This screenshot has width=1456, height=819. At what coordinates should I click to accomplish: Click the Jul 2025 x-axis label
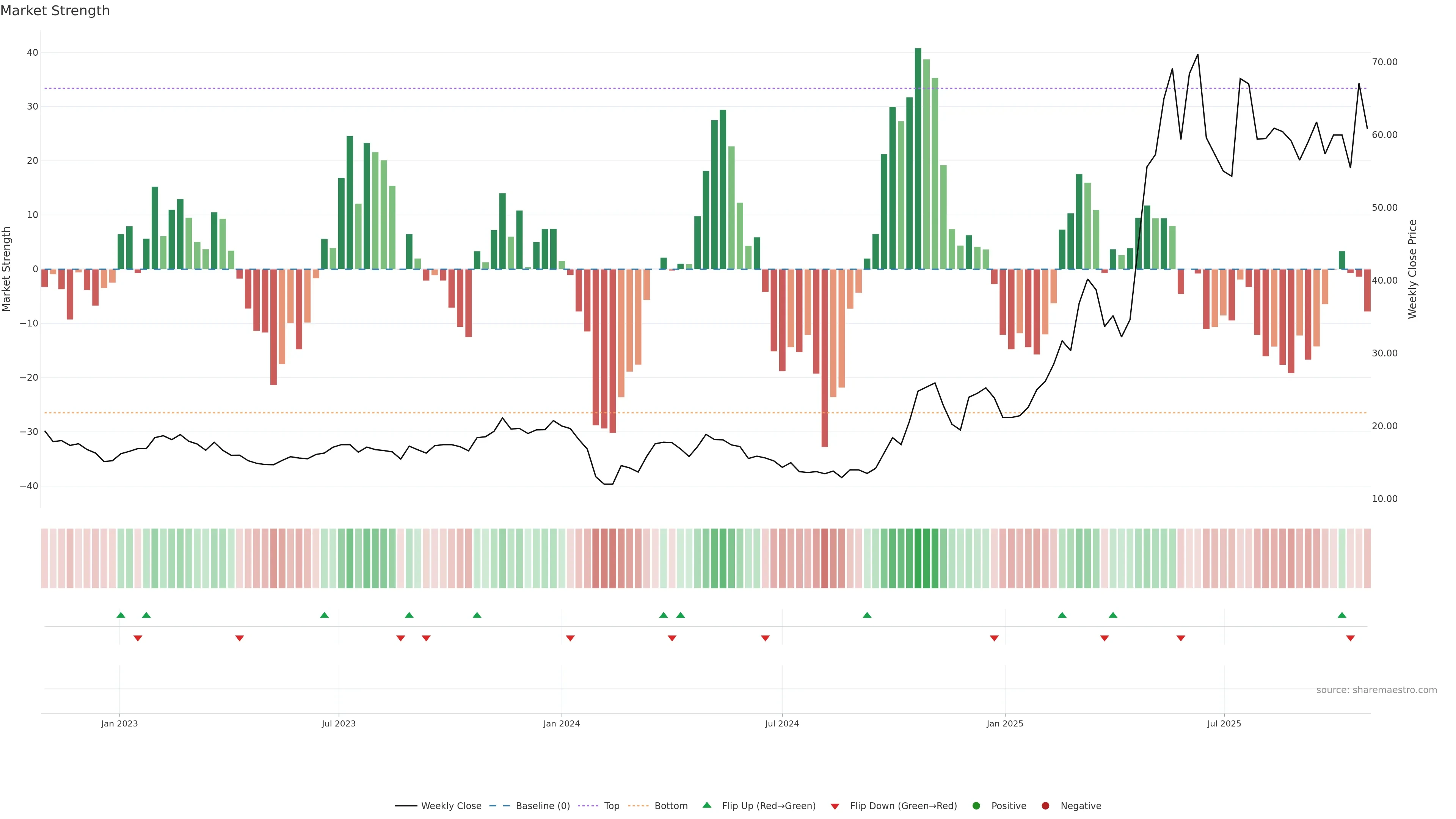(x=1224, y=723)
